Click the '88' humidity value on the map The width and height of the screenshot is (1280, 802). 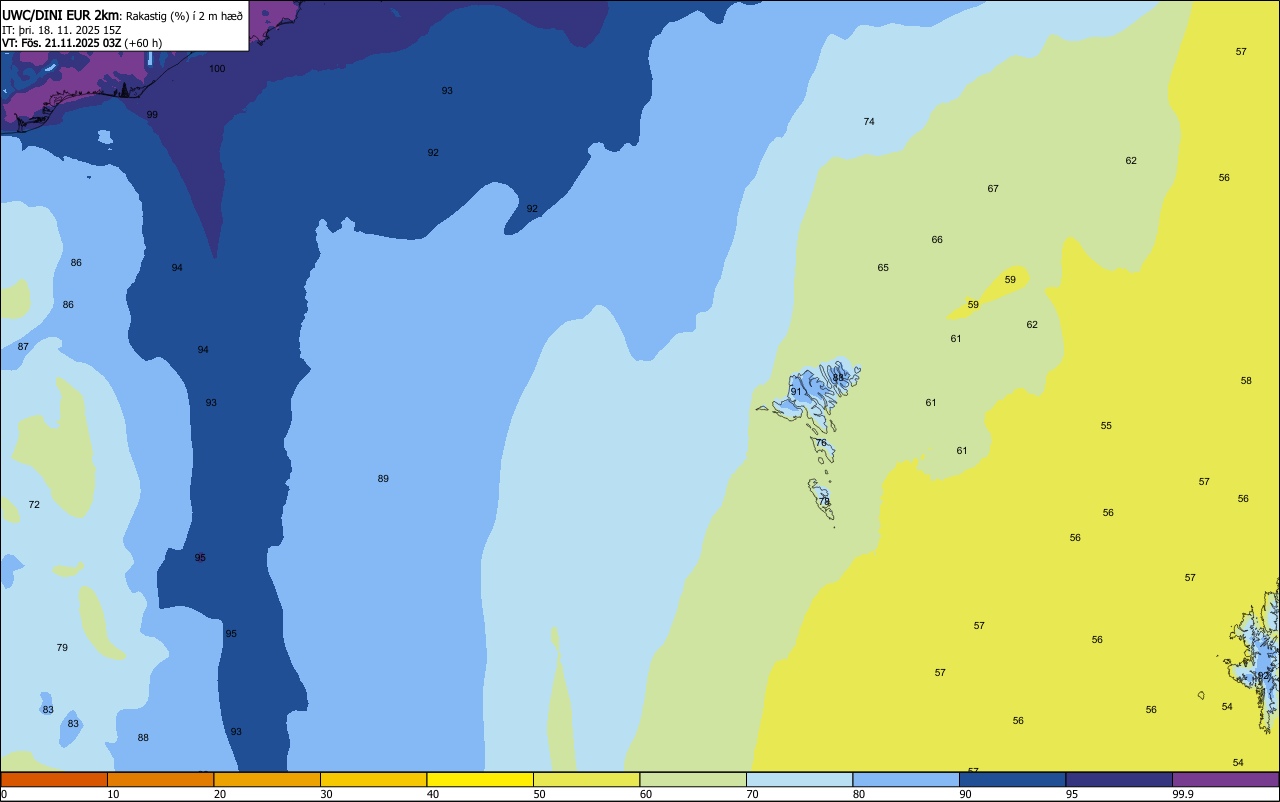[x=143, y=737]
